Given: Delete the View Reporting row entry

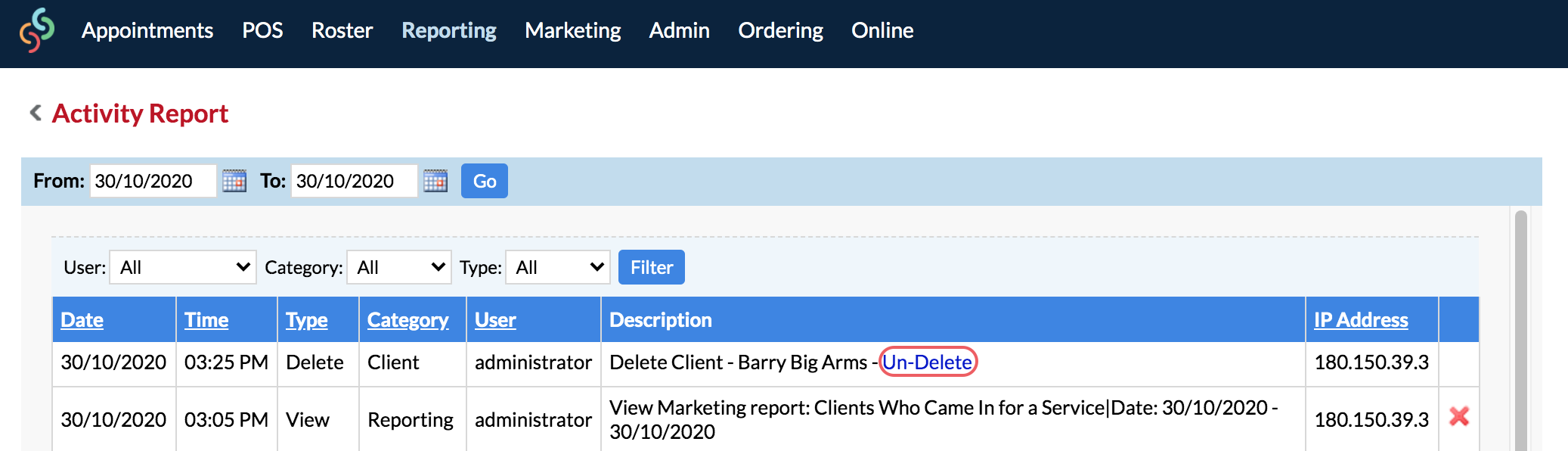Looking at the screenshot, I should point(1459,416).
